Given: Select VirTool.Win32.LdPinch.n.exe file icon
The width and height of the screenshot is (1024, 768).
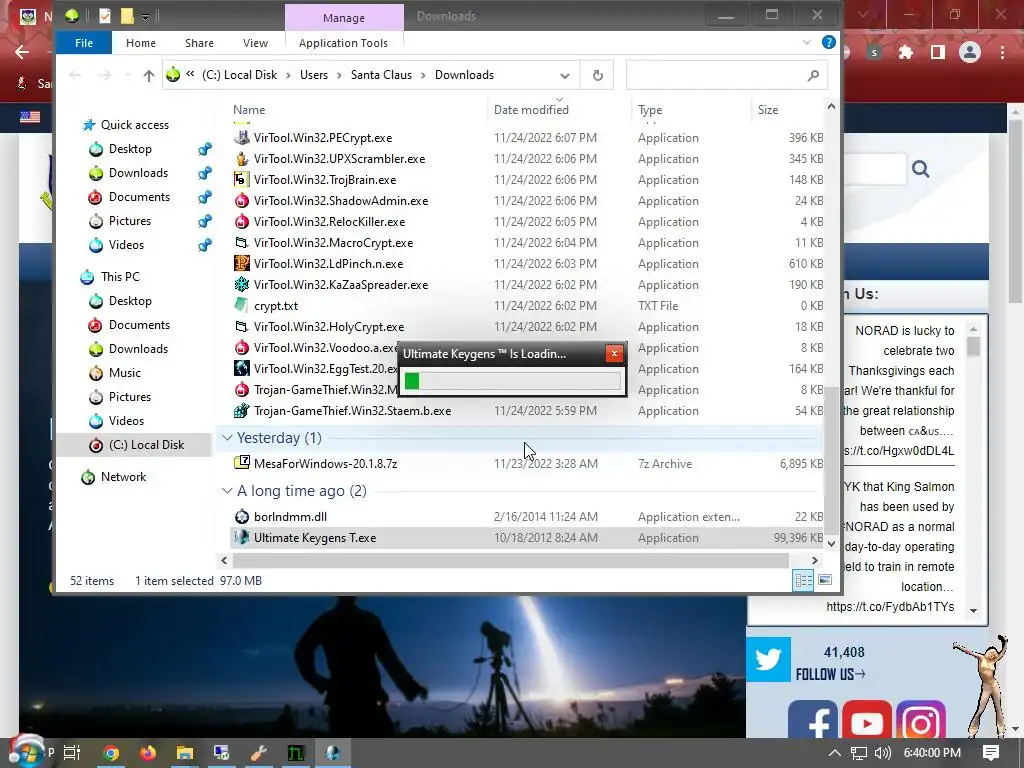Looking at the screenshot, I should pos(242,264).
